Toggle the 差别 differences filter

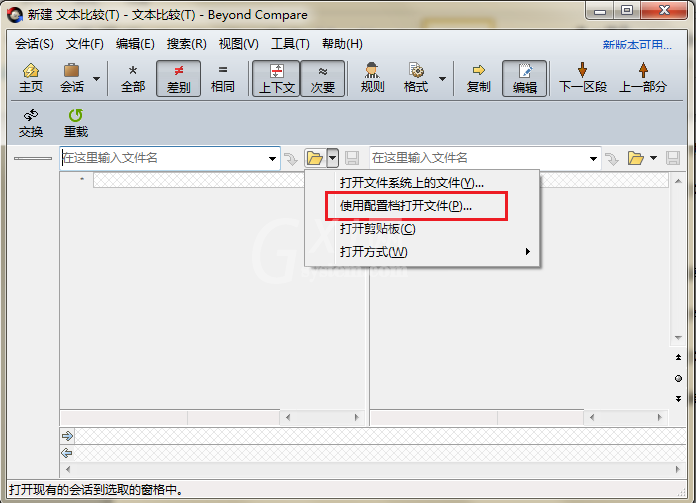point(178,79)
